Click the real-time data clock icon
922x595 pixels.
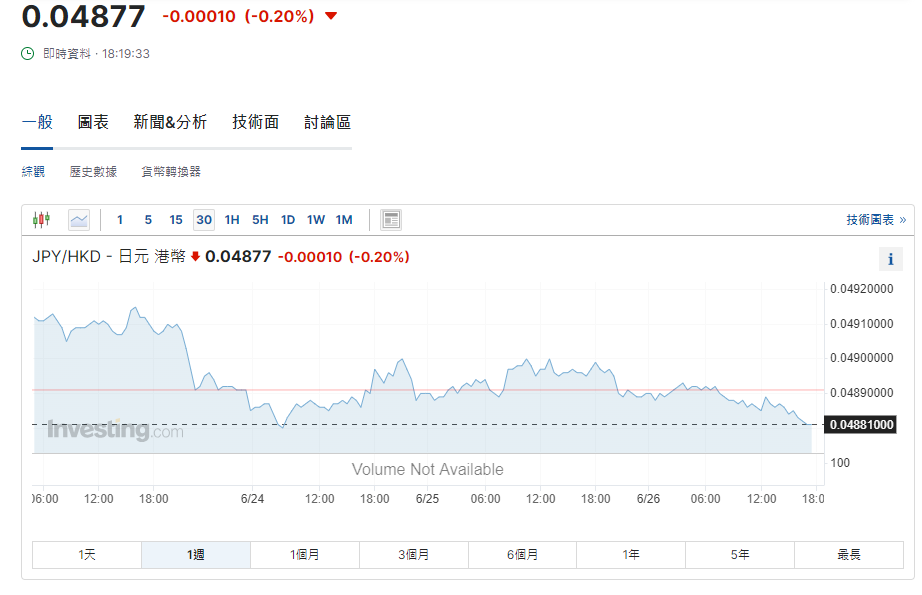pos(28,53)
